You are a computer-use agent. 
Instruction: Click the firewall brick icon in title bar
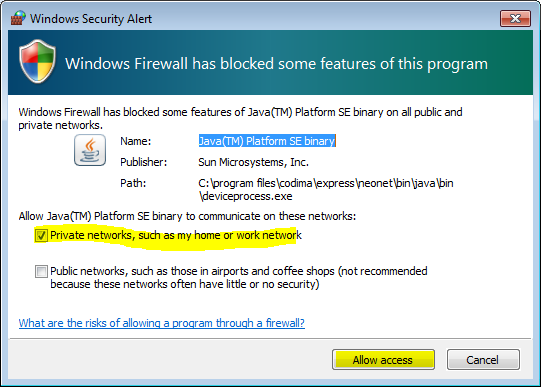coord(18,18)
